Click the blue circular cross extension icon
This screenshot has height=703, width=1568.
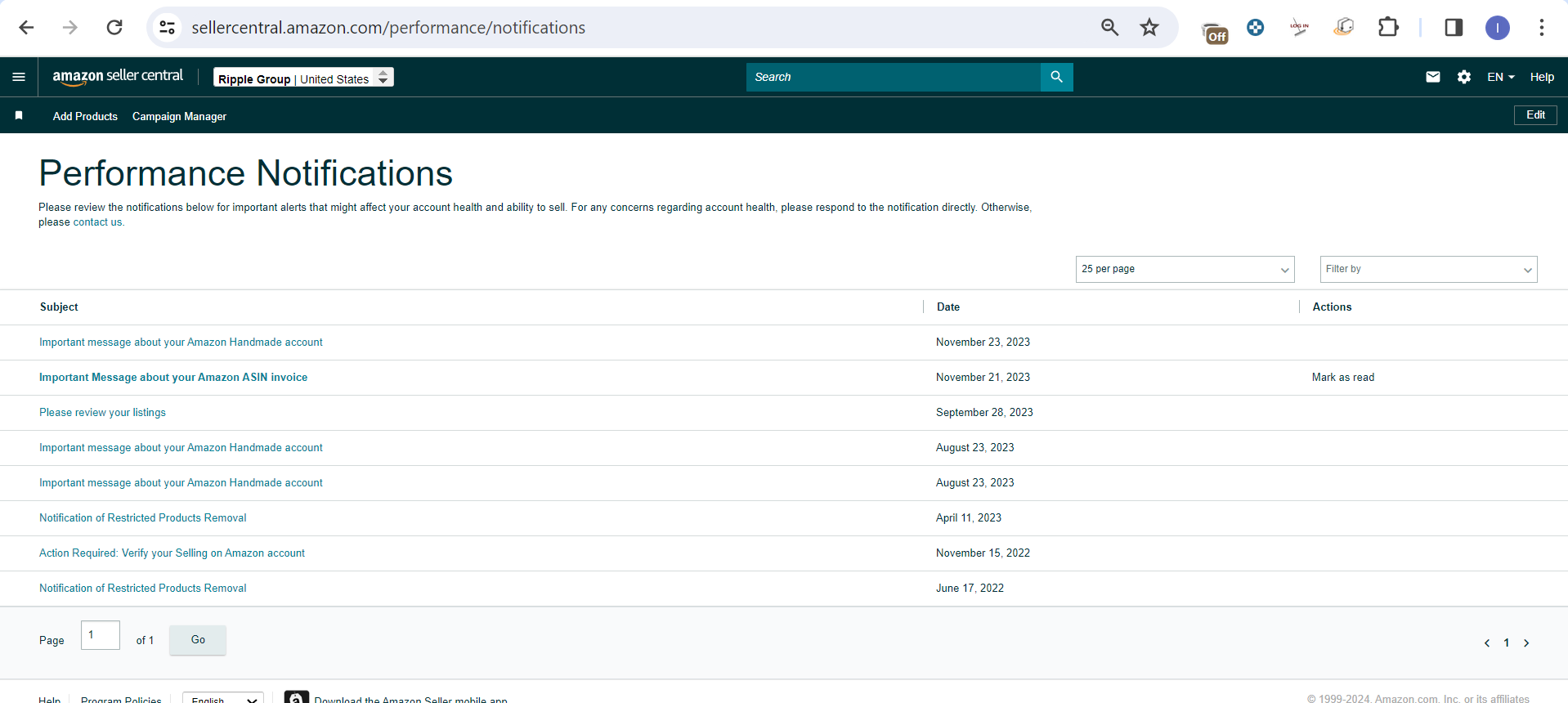point(1255,28)
